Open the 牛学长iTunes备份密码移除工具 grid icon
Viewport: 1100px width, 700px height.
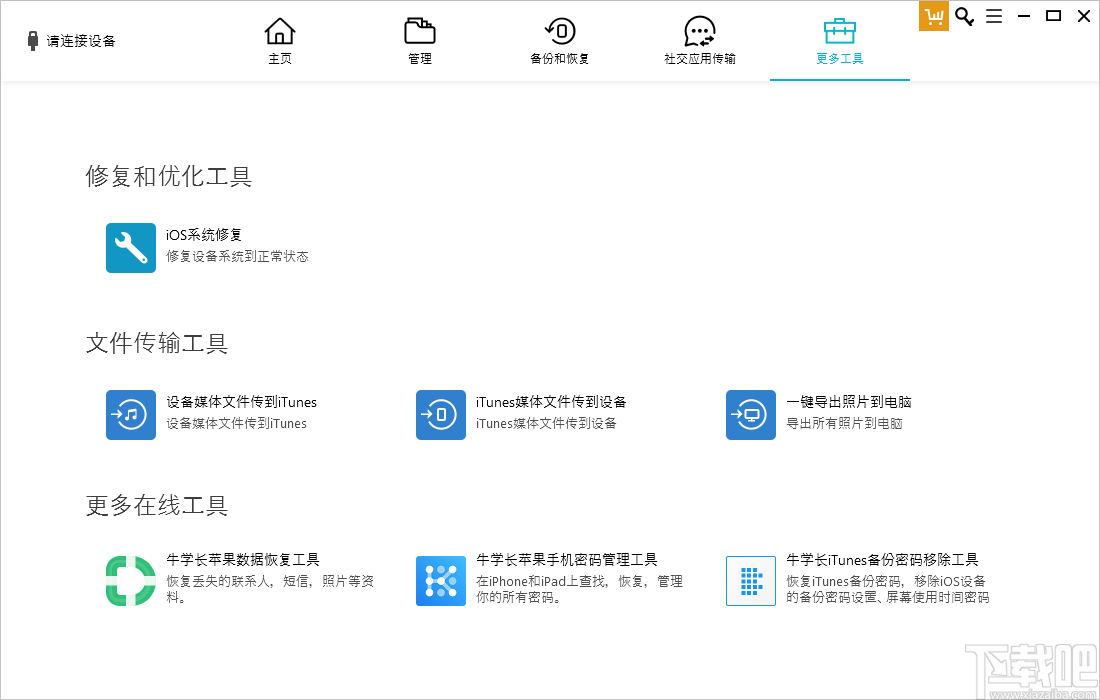click(751, 581)
